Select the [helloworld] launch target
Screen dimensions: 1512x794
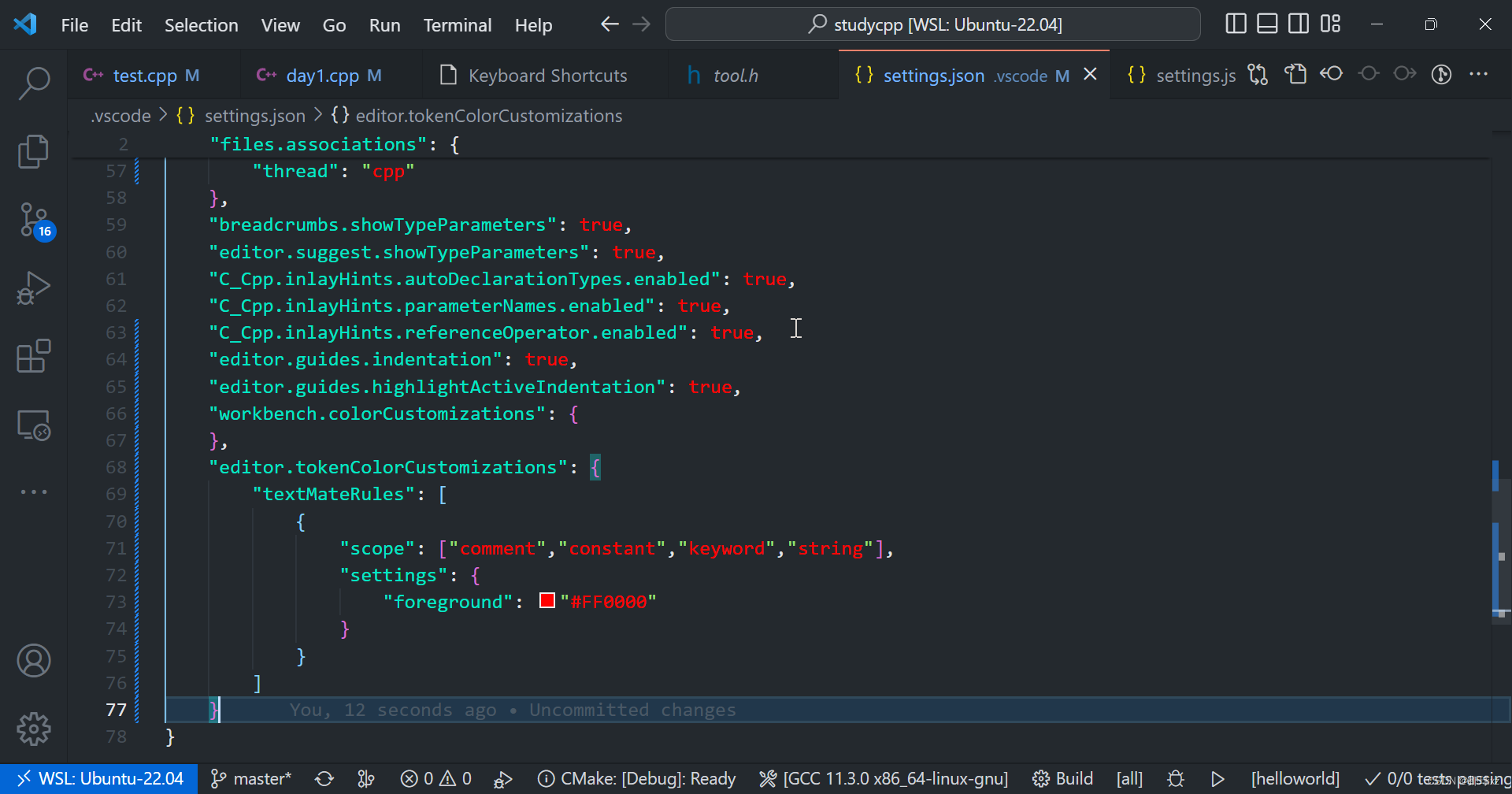tap(1295, 779)
